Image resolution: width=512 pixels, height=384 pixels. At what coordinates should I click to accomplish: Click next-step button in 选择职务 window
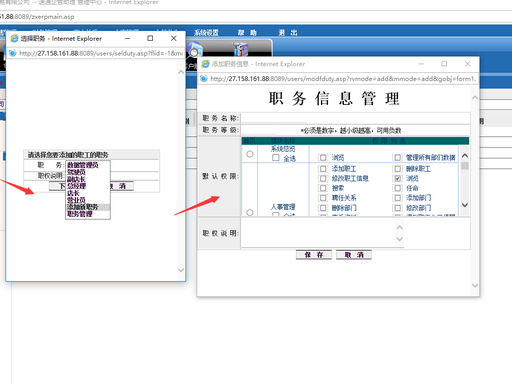pos(57,186)
